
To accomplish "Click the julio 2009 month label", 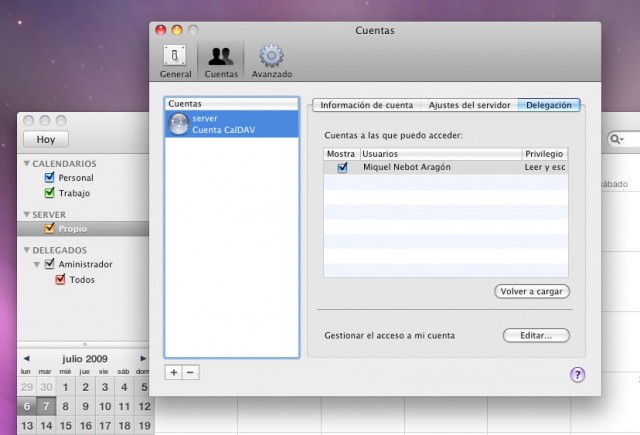I will point(85,359).
